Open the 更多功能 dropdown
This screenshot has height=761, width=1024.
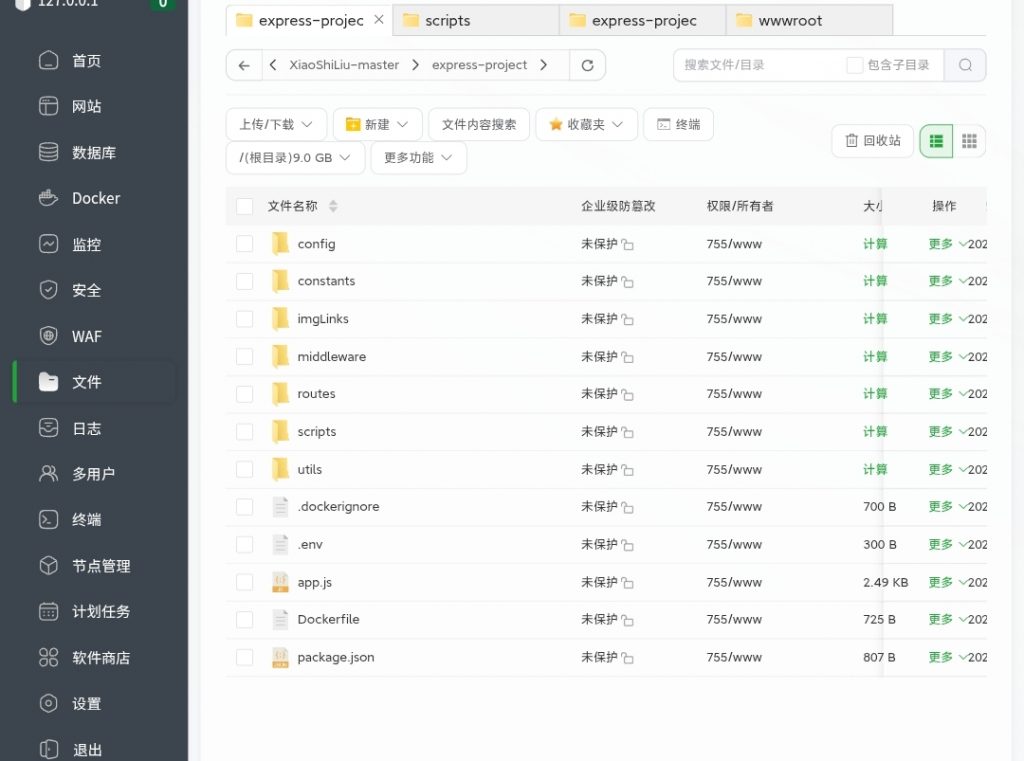point(418,158)
